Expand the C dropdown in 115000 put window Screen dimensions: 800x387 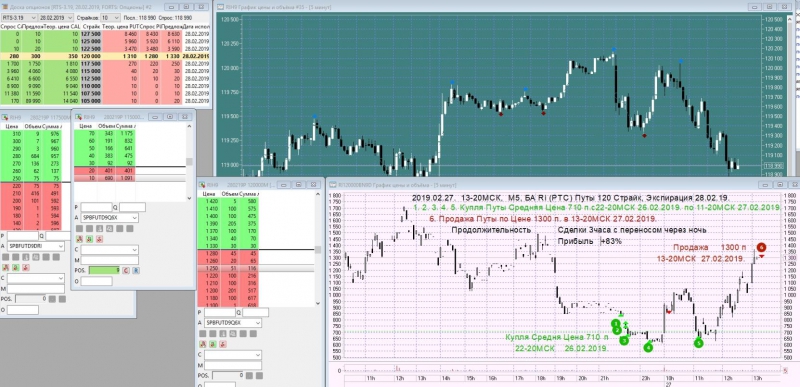[109, 250]
